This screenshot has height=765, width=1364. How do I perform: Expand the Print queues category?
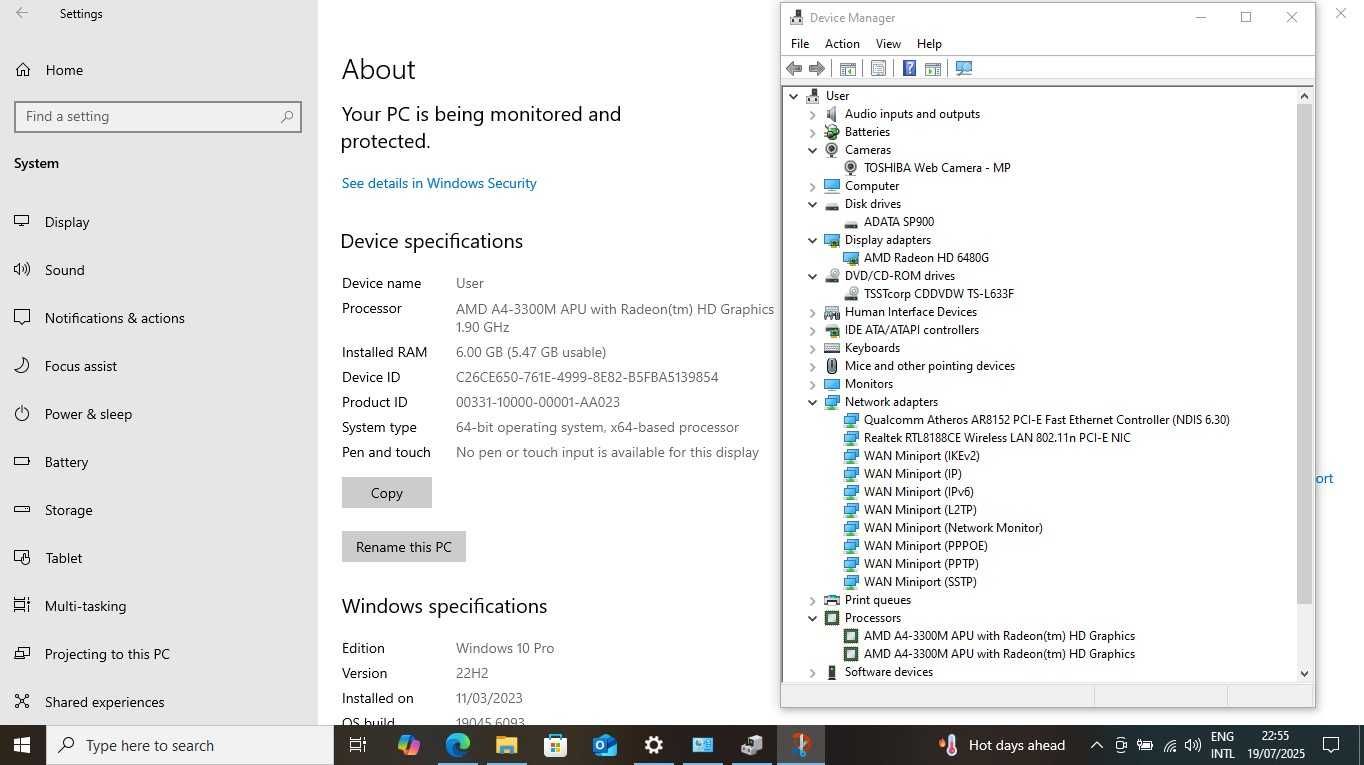pyautogui.click(x=813, y=600)
